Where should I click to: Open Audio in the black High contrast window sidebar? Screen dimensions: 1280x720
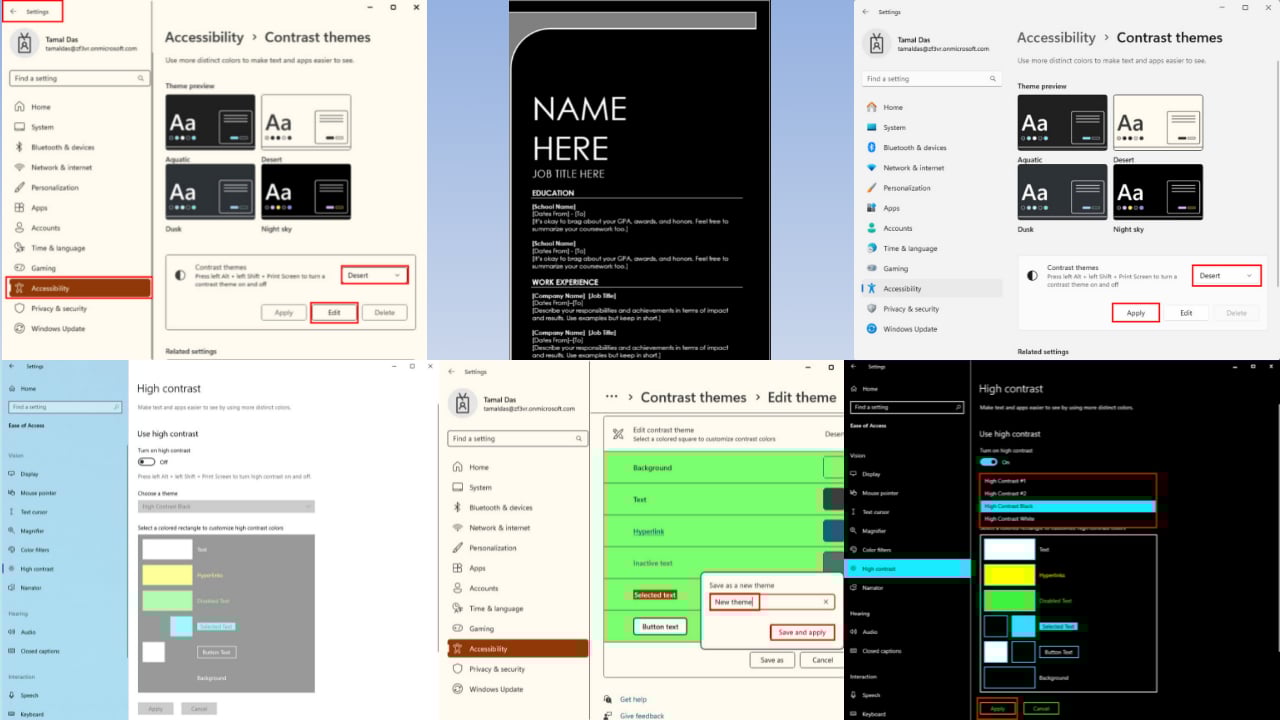click(x=869, y=632)
